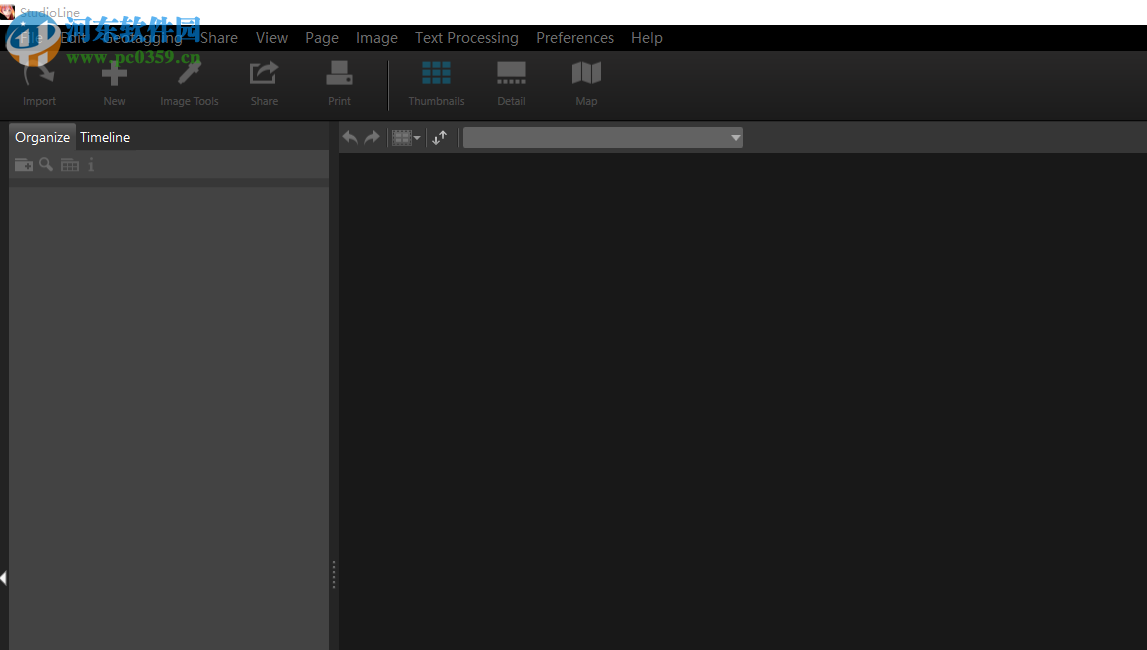Image resolution: width=1147 pixels, height=650 pixels.
Task: Create a new item with the New icon
Action: point(113,84)
